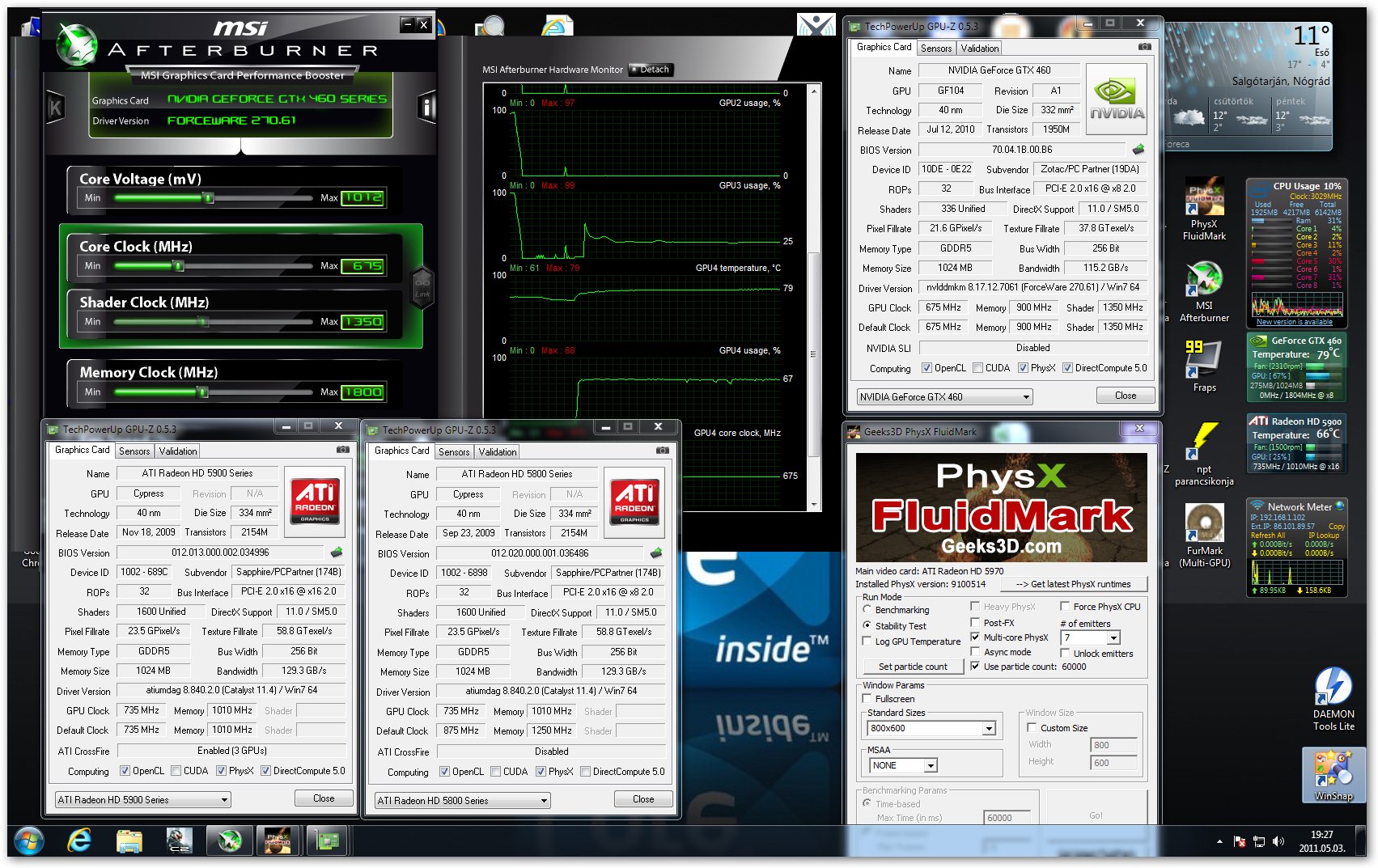Click the ATI Radeon logo in HD 5900 GPU-Z
Image resolution: width=1378 pixels, height=868 pixels.
pyautogui.click(x=315, y=502)
